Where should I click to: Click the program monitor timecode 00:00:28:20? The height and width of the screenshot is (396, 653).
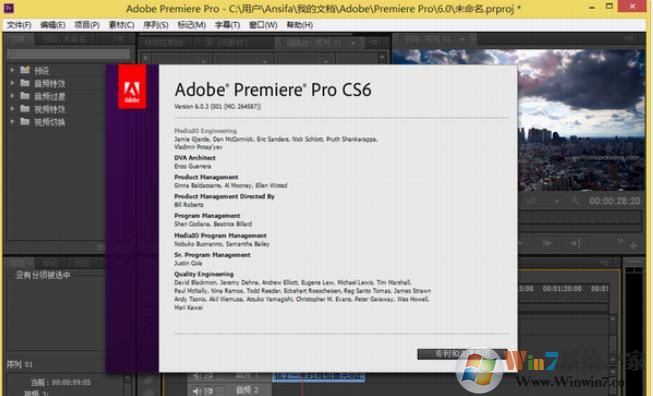click(x=615, y=201)
